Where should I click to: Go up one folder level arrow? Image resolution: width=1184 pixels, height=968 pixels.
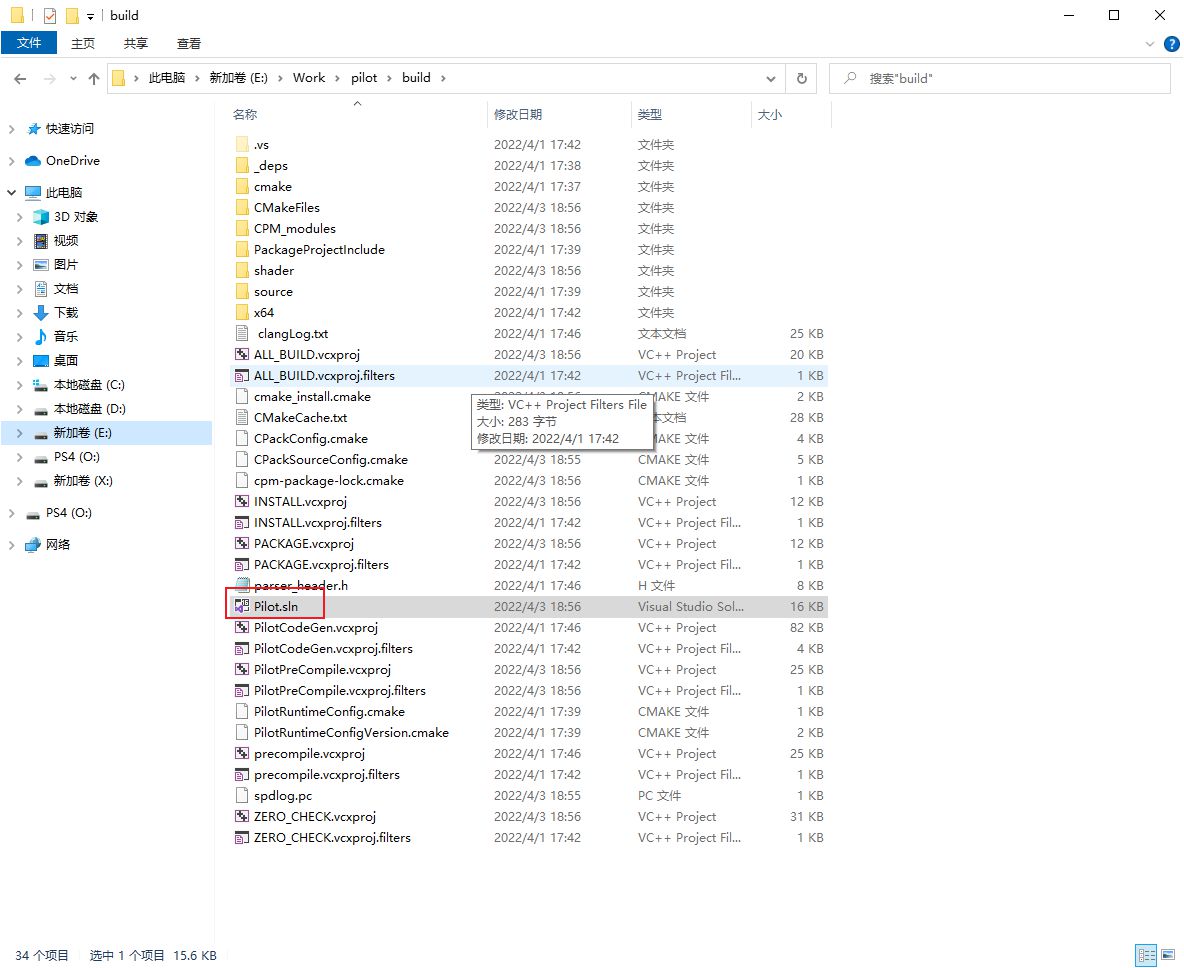tap(94, 79)
